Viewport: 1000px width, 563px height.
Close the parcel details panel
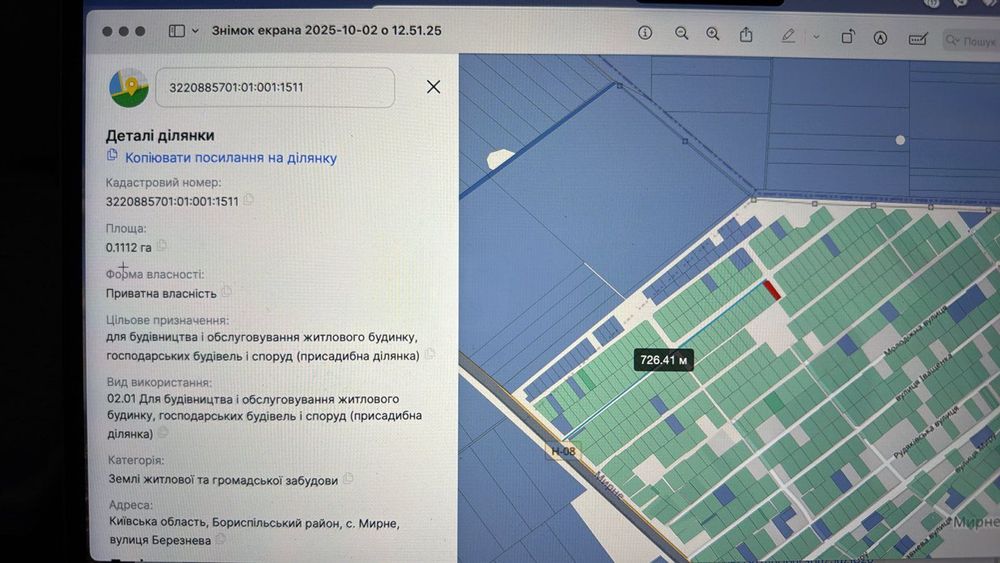click(433, 87)
